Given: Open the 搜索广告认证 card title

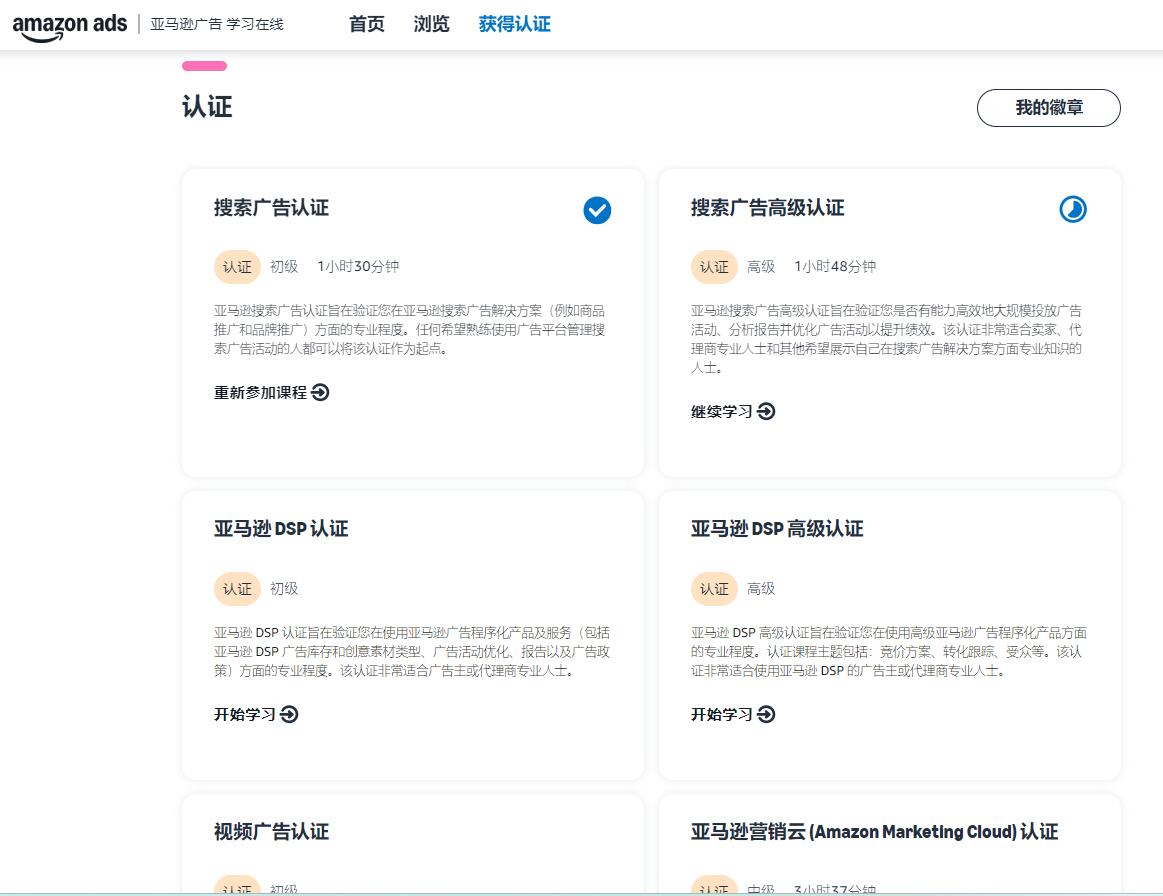Looking at the screenshot, I should coord(271,208).
